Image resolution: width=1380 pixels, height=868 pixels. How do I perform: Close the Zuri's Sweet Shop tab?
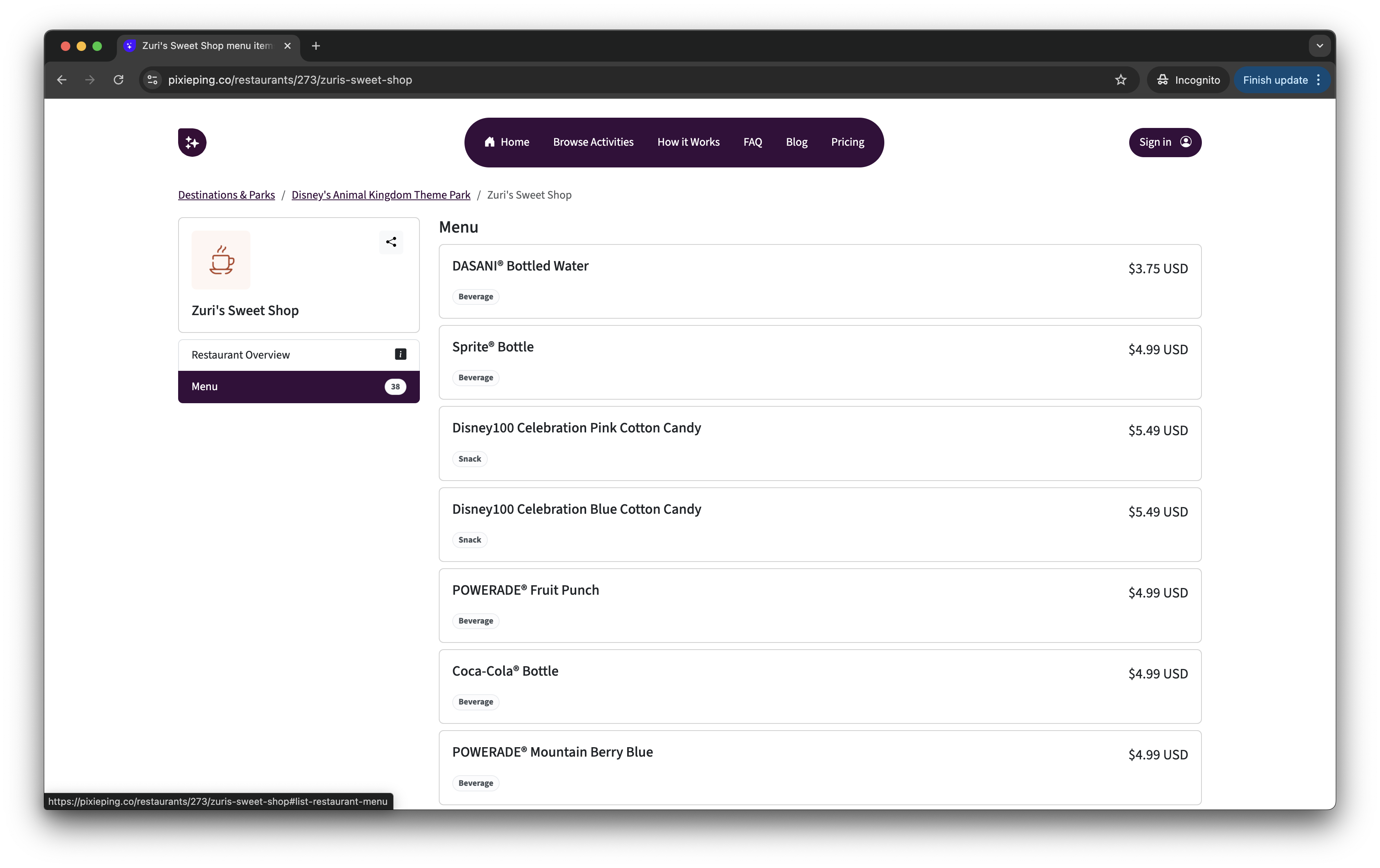[x=288, y=46]
